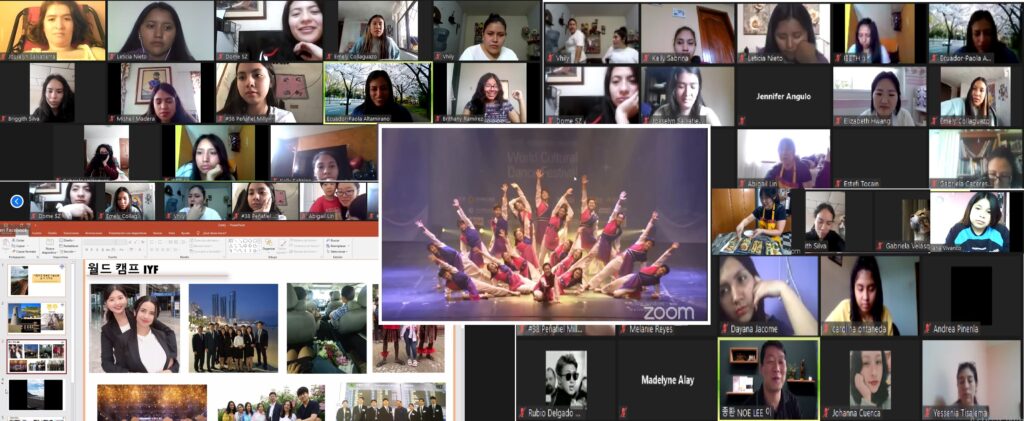The height and width of the screenshot is (421, 1024).
Task: Click muted mic icon beside Yessenia Tisalema
Action: pos(927,413)
